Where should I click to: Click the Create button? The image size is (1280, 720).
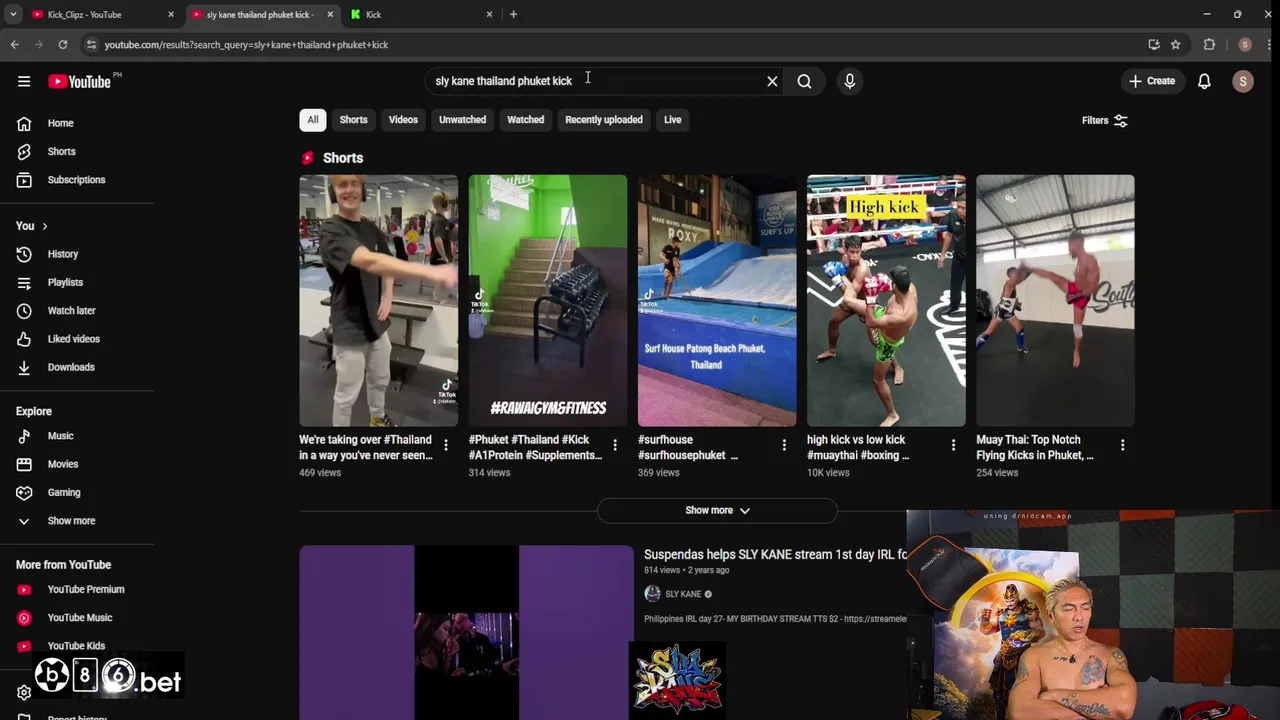tap(1152, 81)
